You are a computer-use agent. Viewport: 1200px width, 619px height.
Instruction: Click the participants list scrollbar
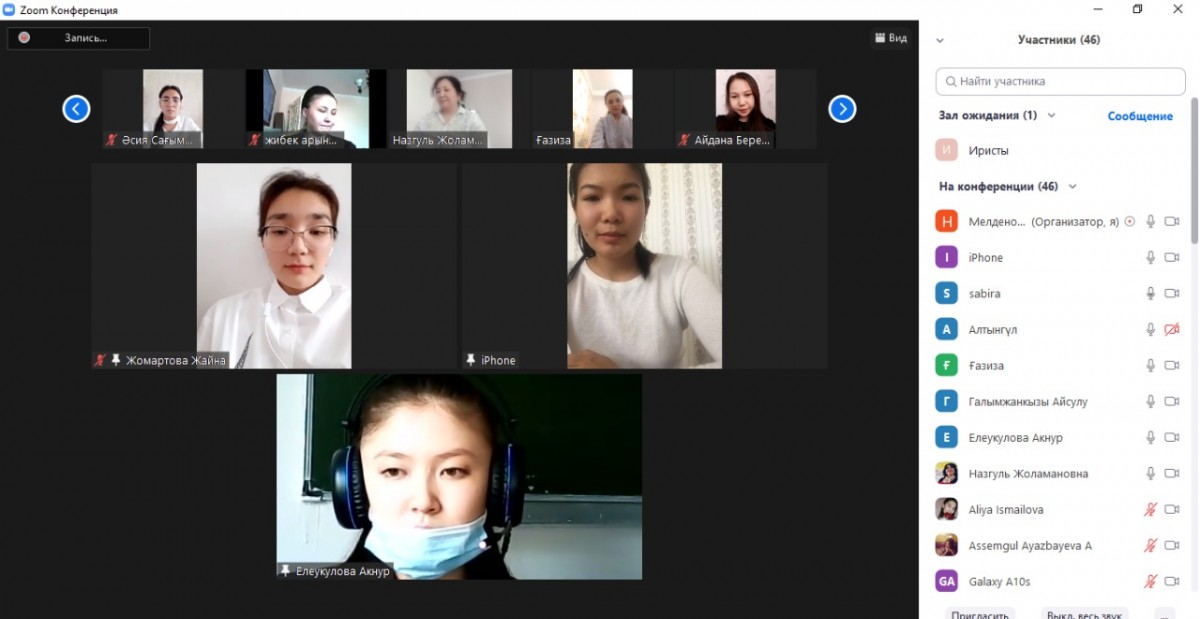pyautogui.click(x=1194, y=170)
